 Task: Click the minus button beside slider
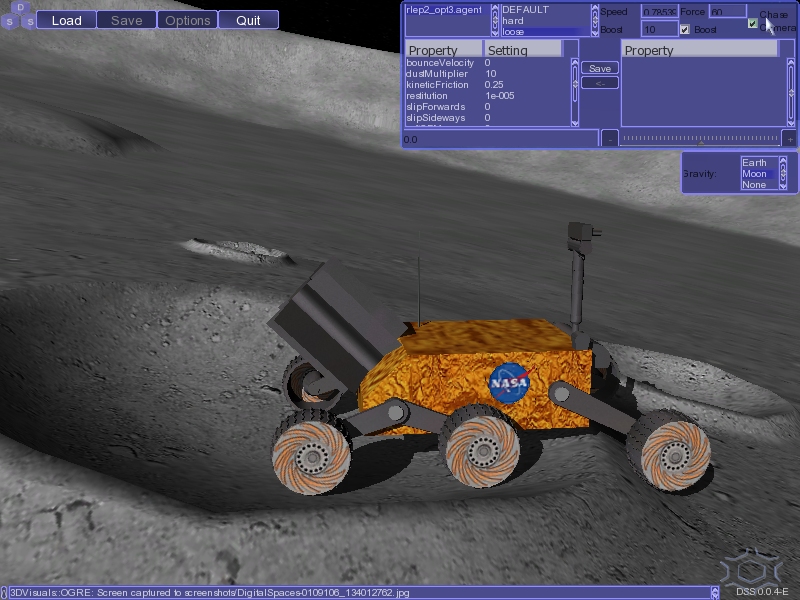(x=610, y=139)
